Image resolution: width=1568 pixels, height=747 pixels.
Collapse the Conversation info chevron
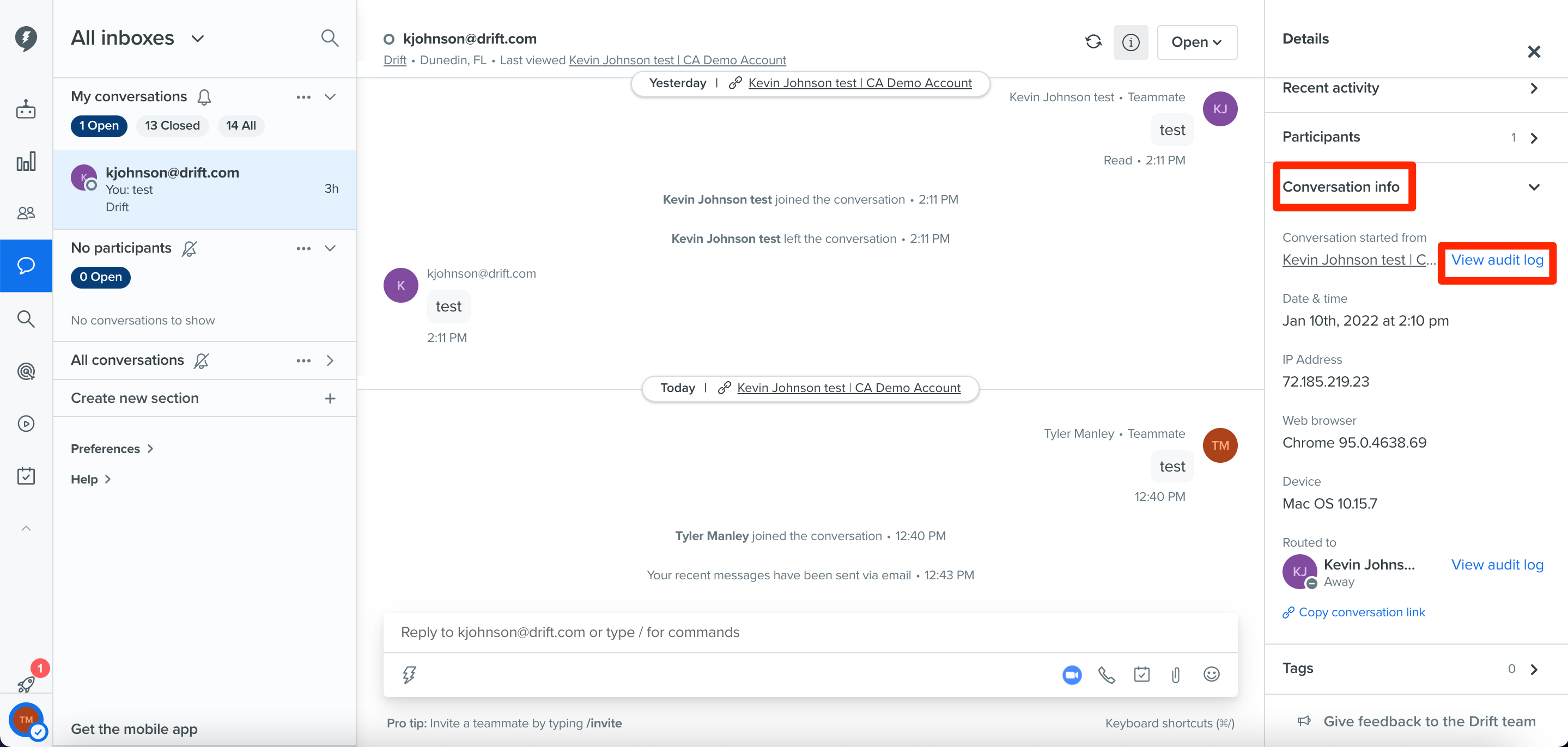tap(1534, 187)
